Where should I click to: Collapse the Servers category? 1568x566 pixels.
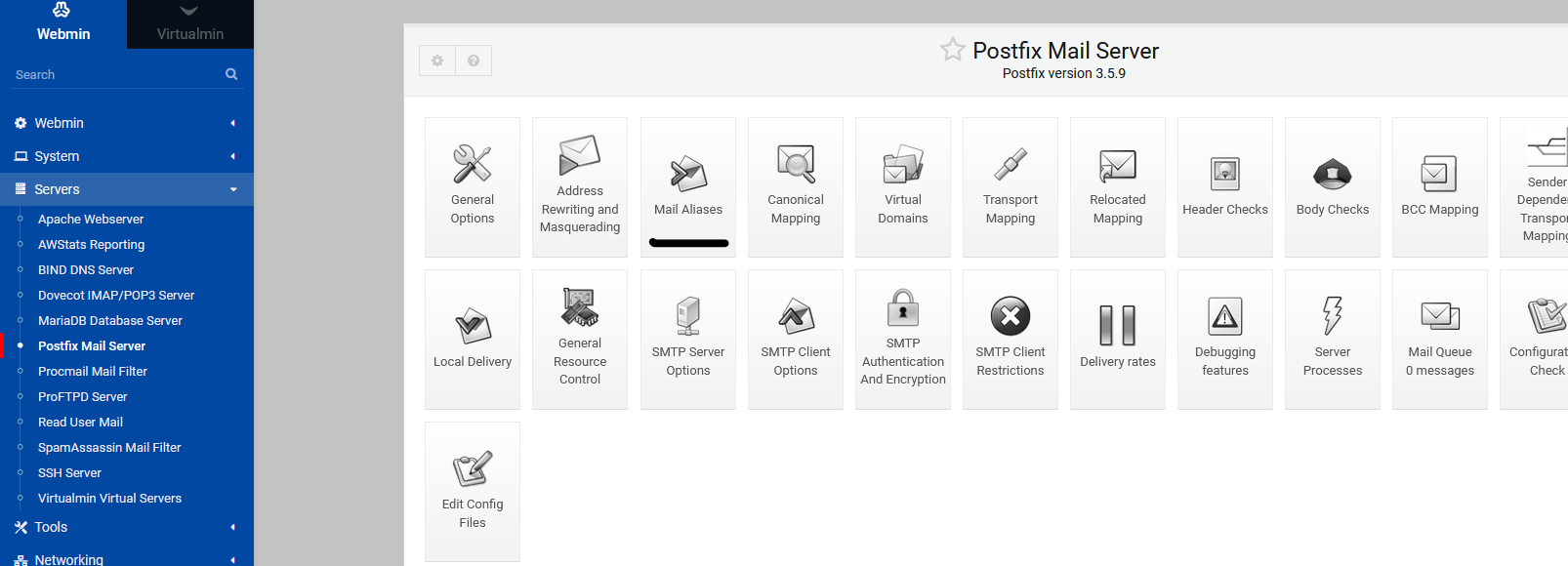[127, 189]
